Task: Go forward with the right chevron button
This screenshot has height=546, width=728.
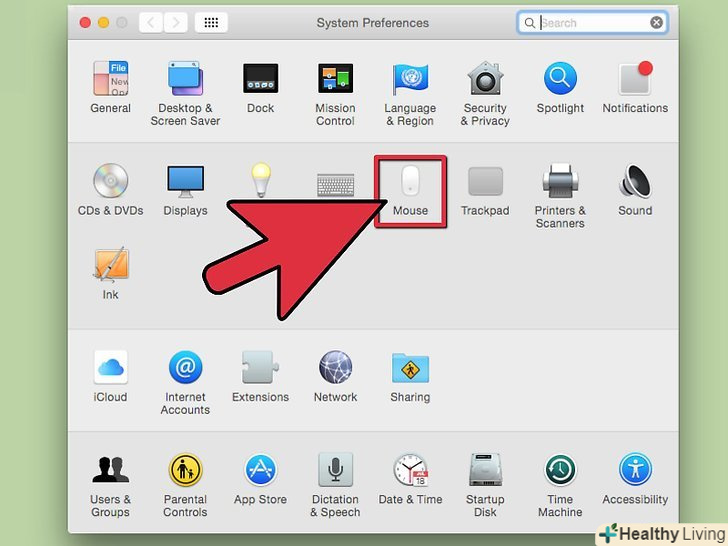Action: 176,23
